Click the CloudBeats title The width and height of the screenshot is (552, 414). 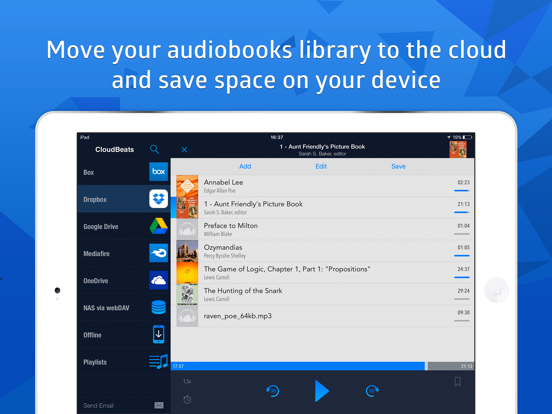coord(114,150)
